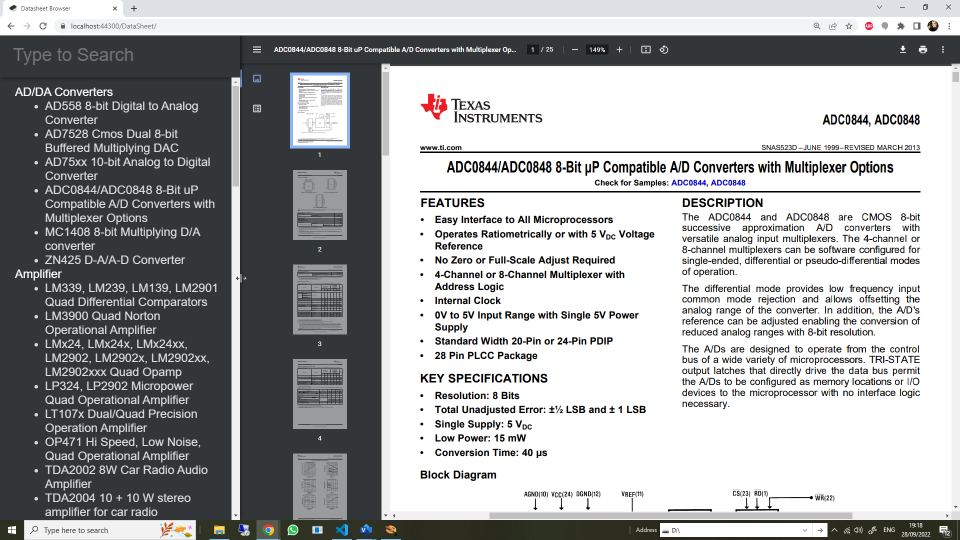Open LMx24 LM2902 Quad Opamp datasheet
The height and width of the screenshot is (540, 960).
[127, 358]
